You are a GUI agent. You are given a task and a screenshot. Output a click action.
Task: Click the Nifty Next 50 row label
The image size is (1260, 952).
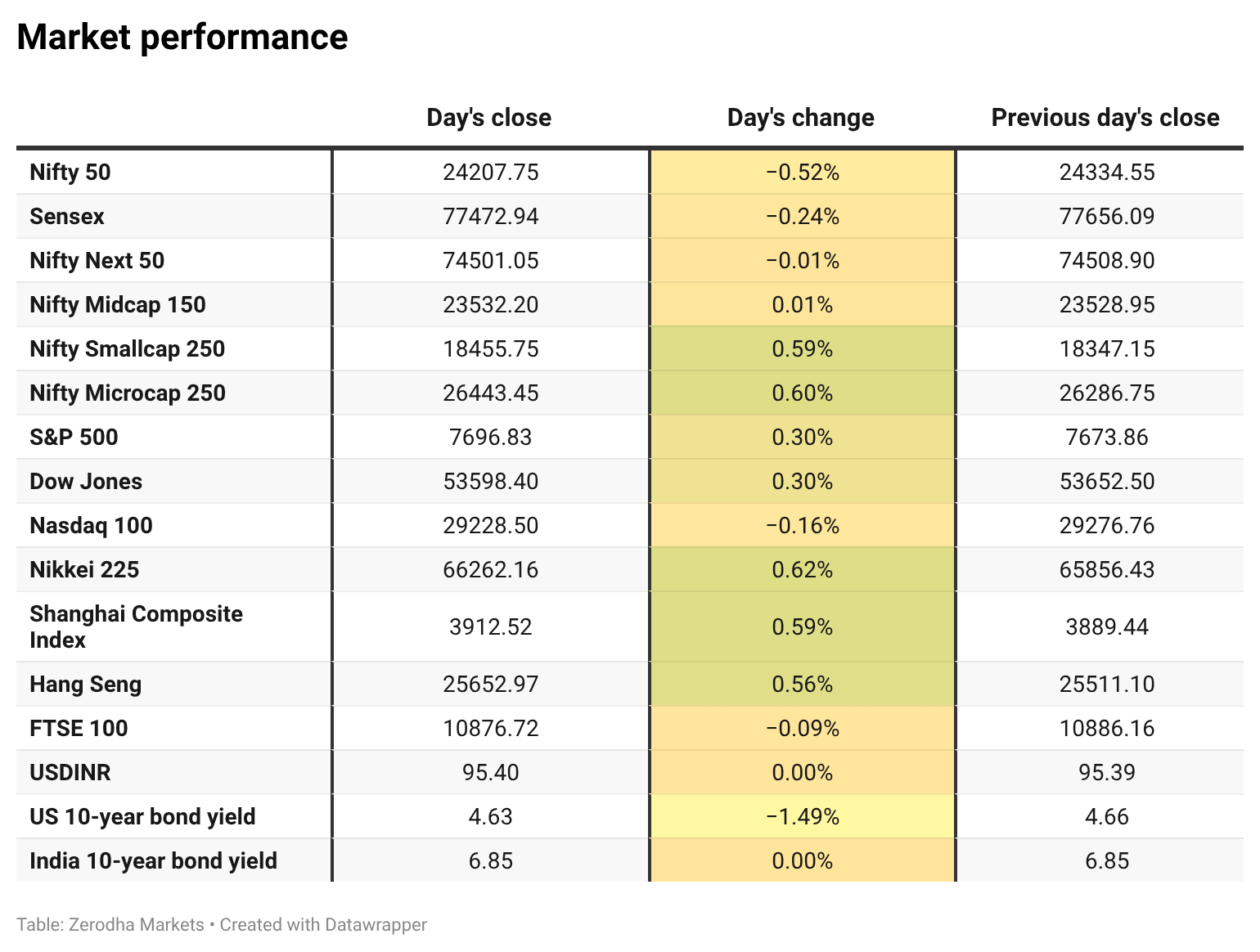point(97,261)
